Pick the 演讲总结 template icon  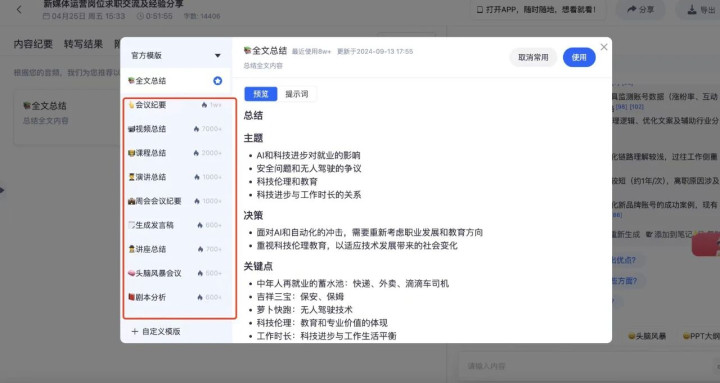[131, 177]
